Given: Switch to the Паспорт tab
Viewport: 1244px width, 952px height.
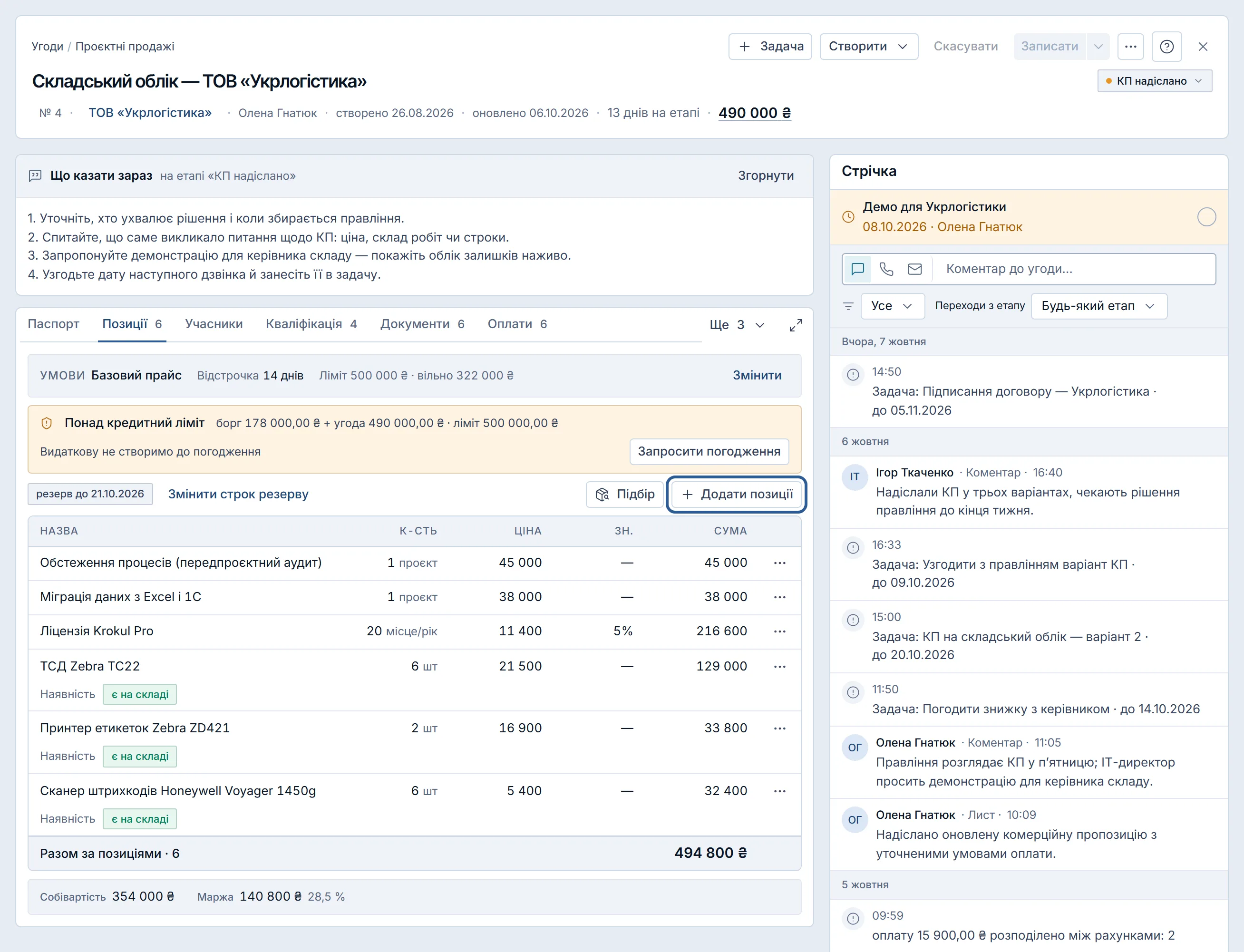Looking at the screenshot, I should (x=53, y=324).
